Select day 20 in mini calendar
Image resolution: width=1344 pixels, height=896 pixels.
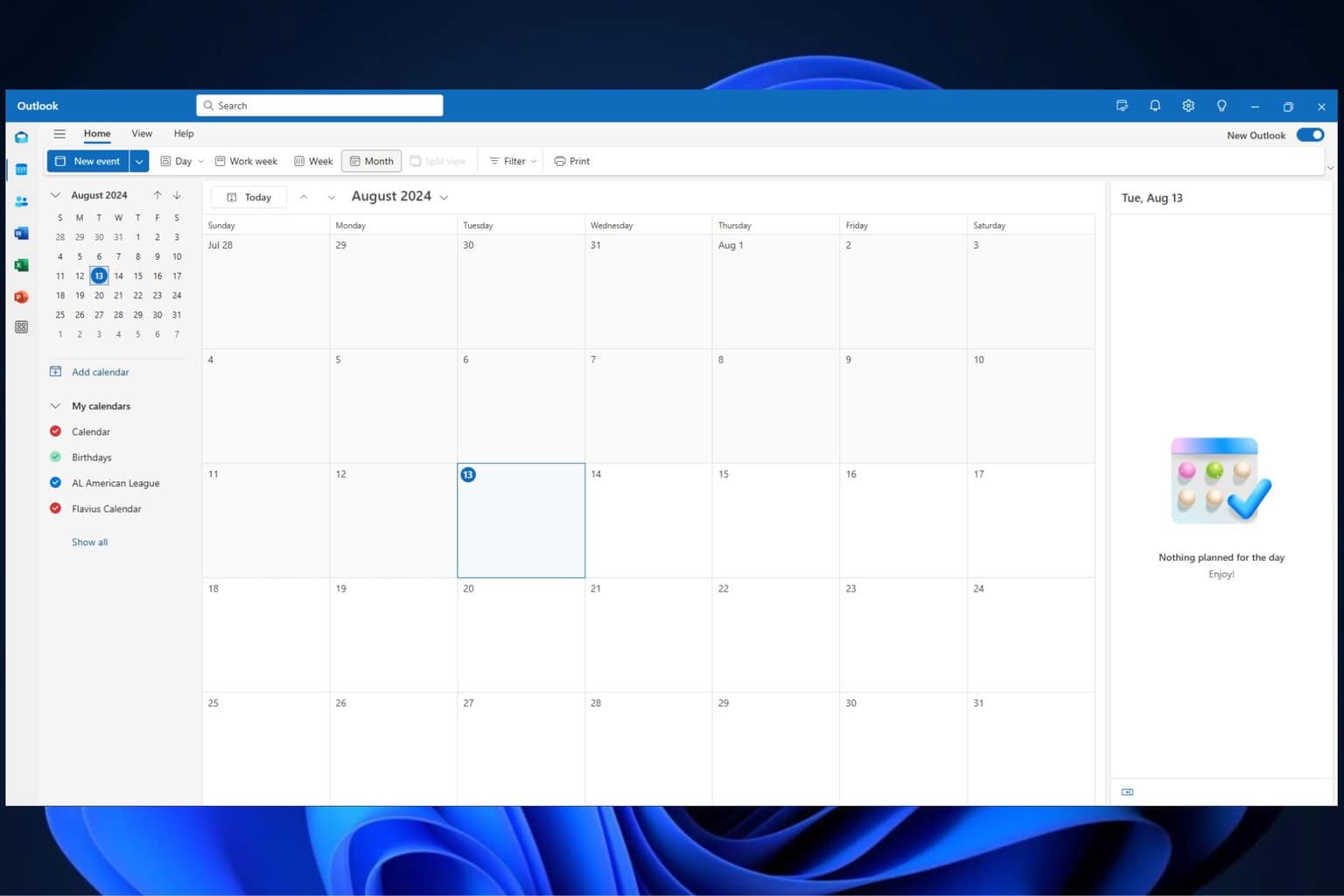[x=99, y=295]
